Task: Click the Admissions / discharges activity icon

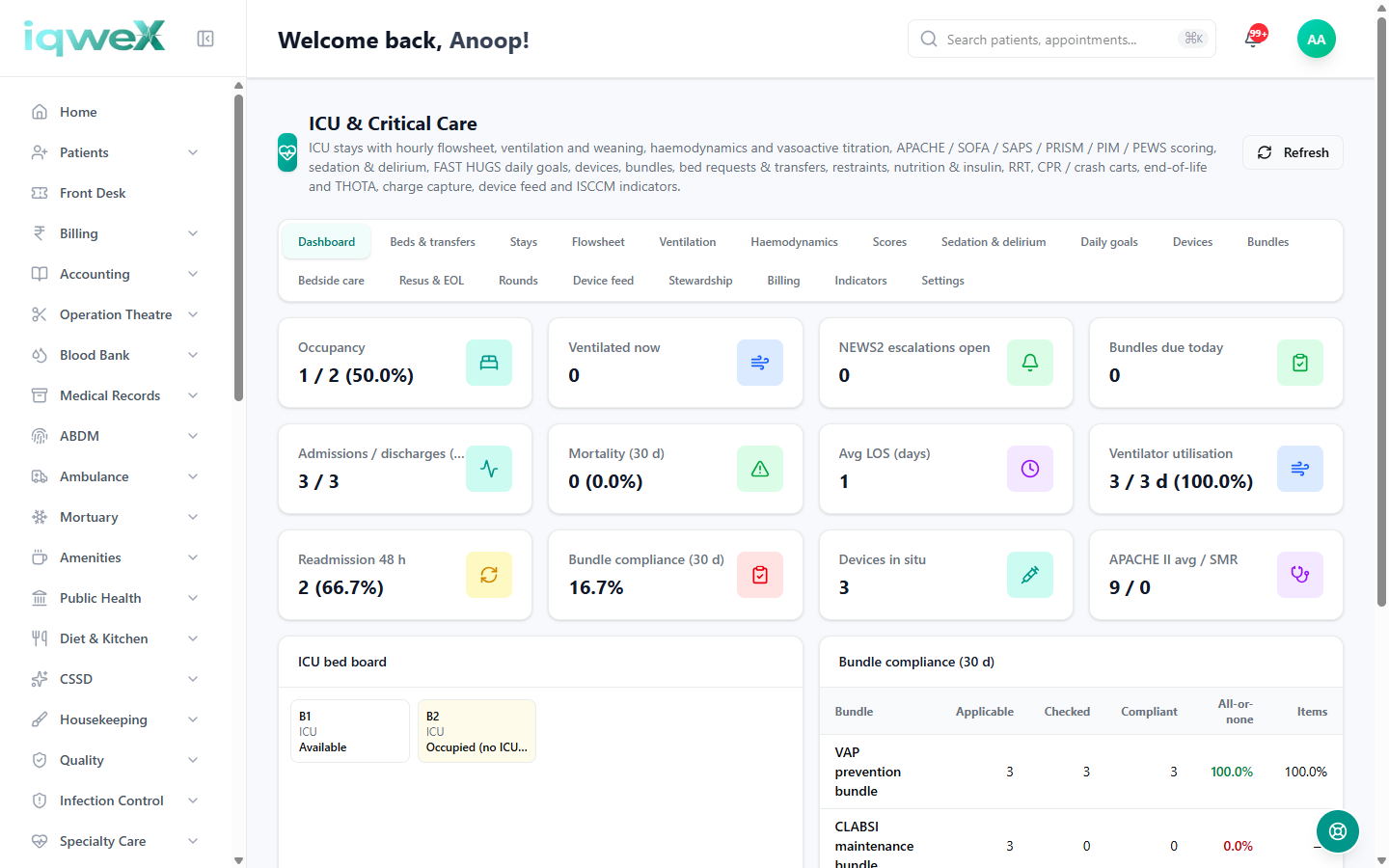Action: pos(489,469)
